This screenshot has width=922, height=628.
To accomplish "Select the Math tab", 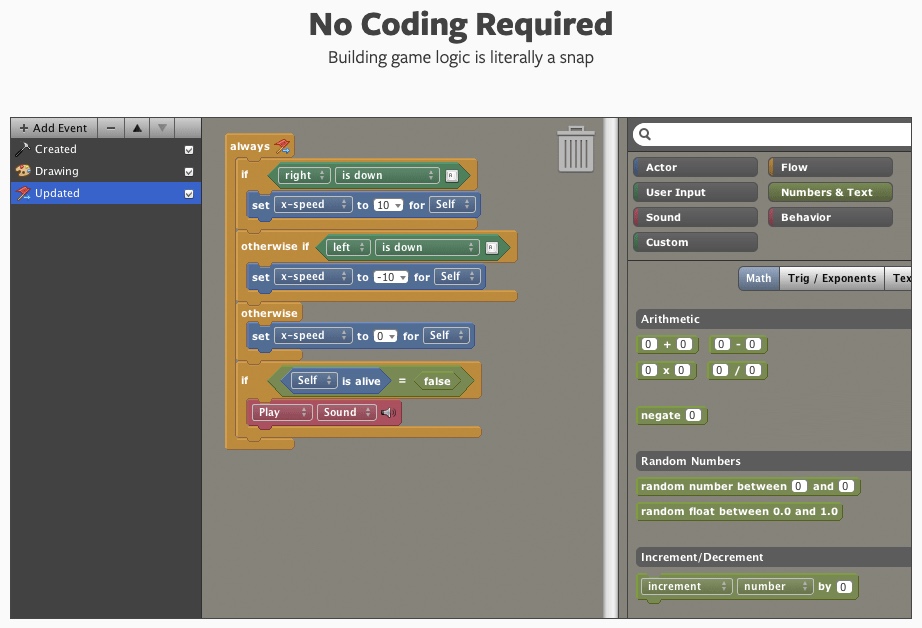I will coord(758,278).
